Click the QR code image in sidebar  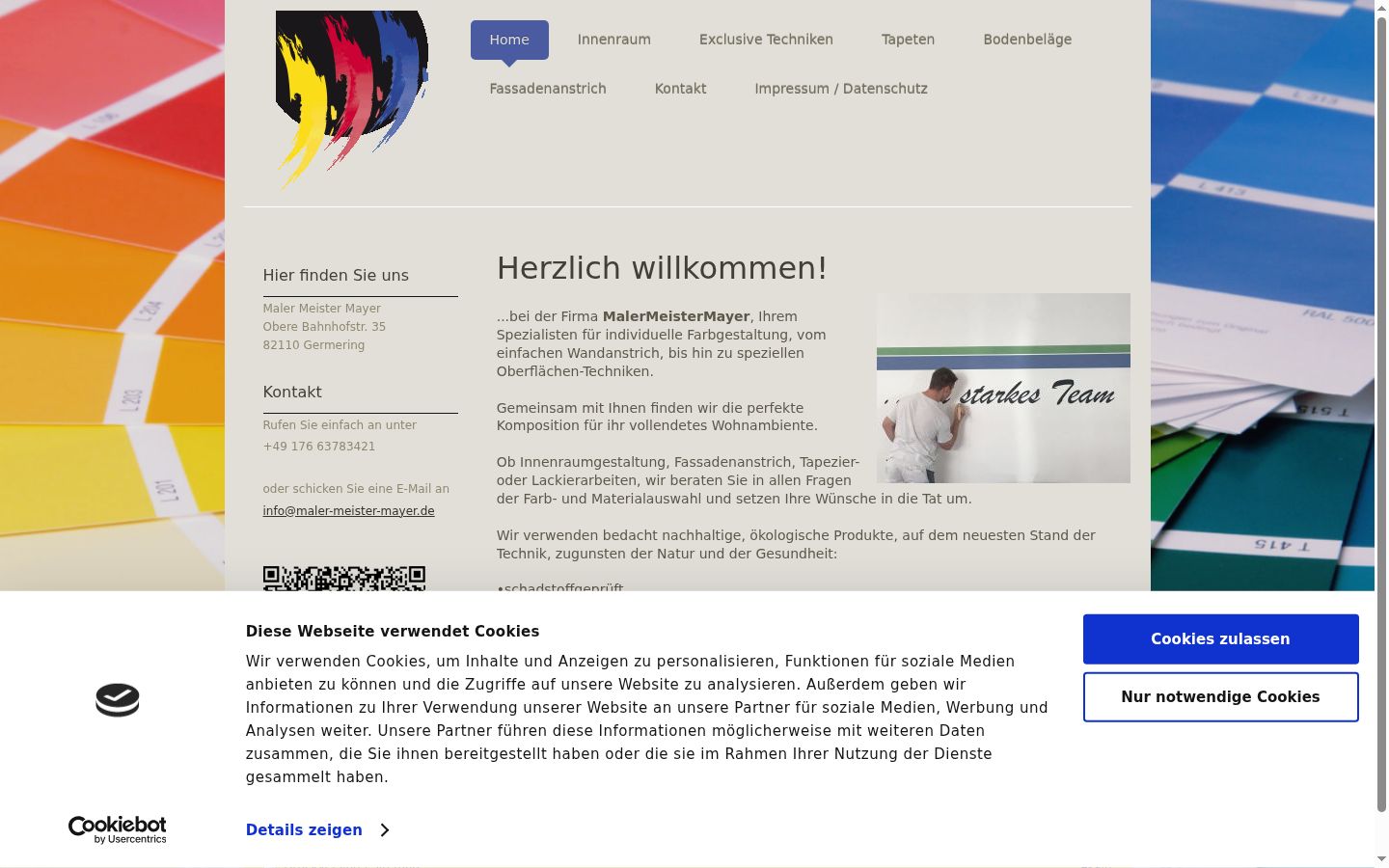343,579
